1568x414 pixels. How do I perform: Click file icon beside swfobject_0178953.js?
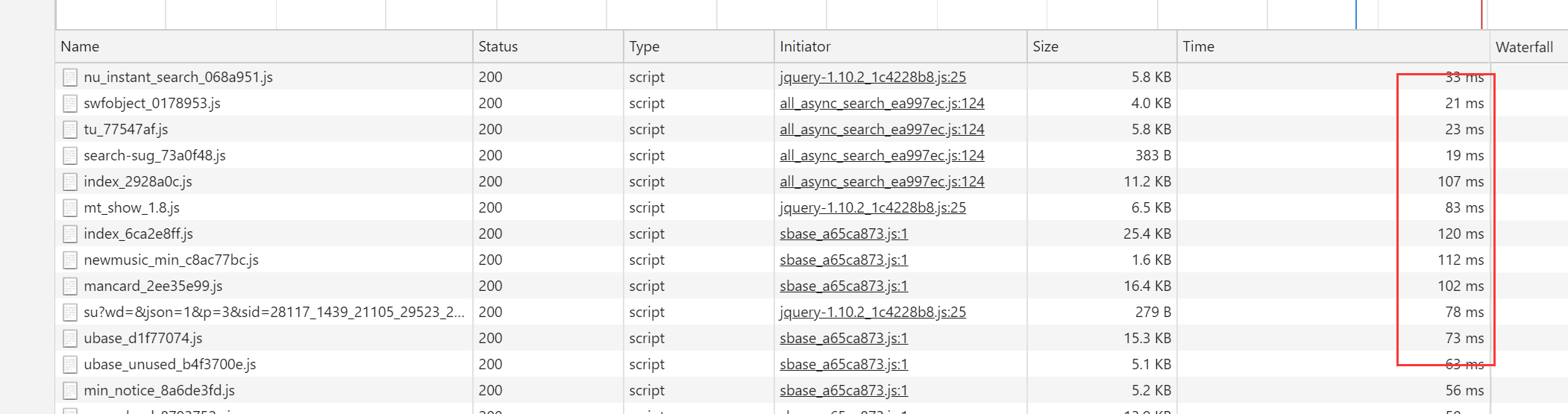click(70, 103)
